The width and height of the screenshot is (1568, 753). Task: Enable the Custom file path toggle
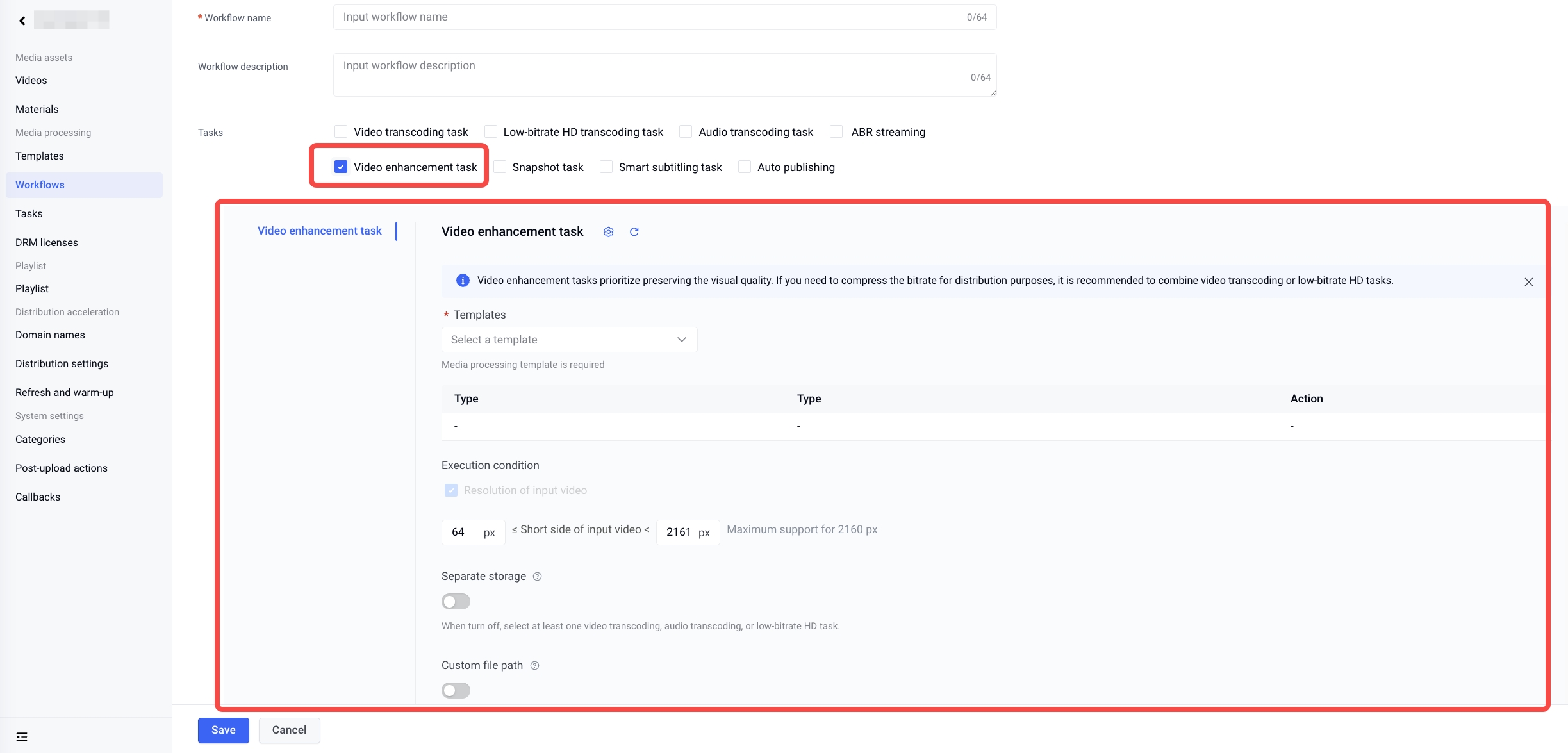click(x=456, y=691)
